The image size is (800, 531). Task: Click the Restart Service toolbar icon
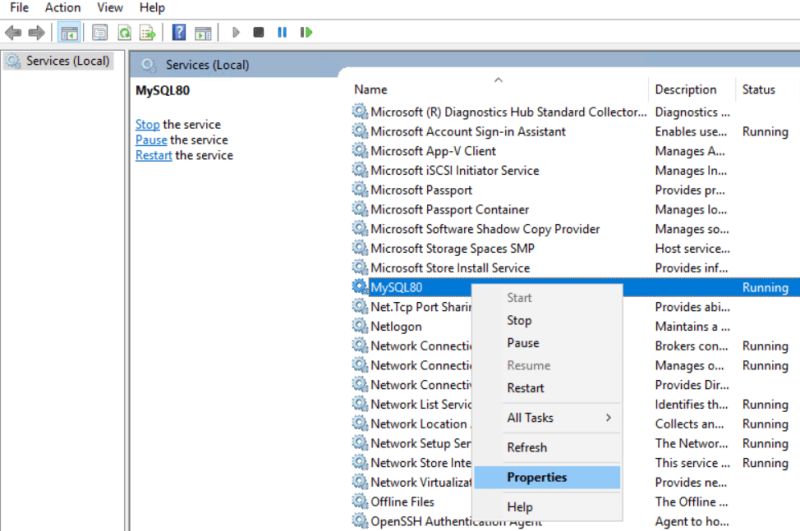coord(306,32)
